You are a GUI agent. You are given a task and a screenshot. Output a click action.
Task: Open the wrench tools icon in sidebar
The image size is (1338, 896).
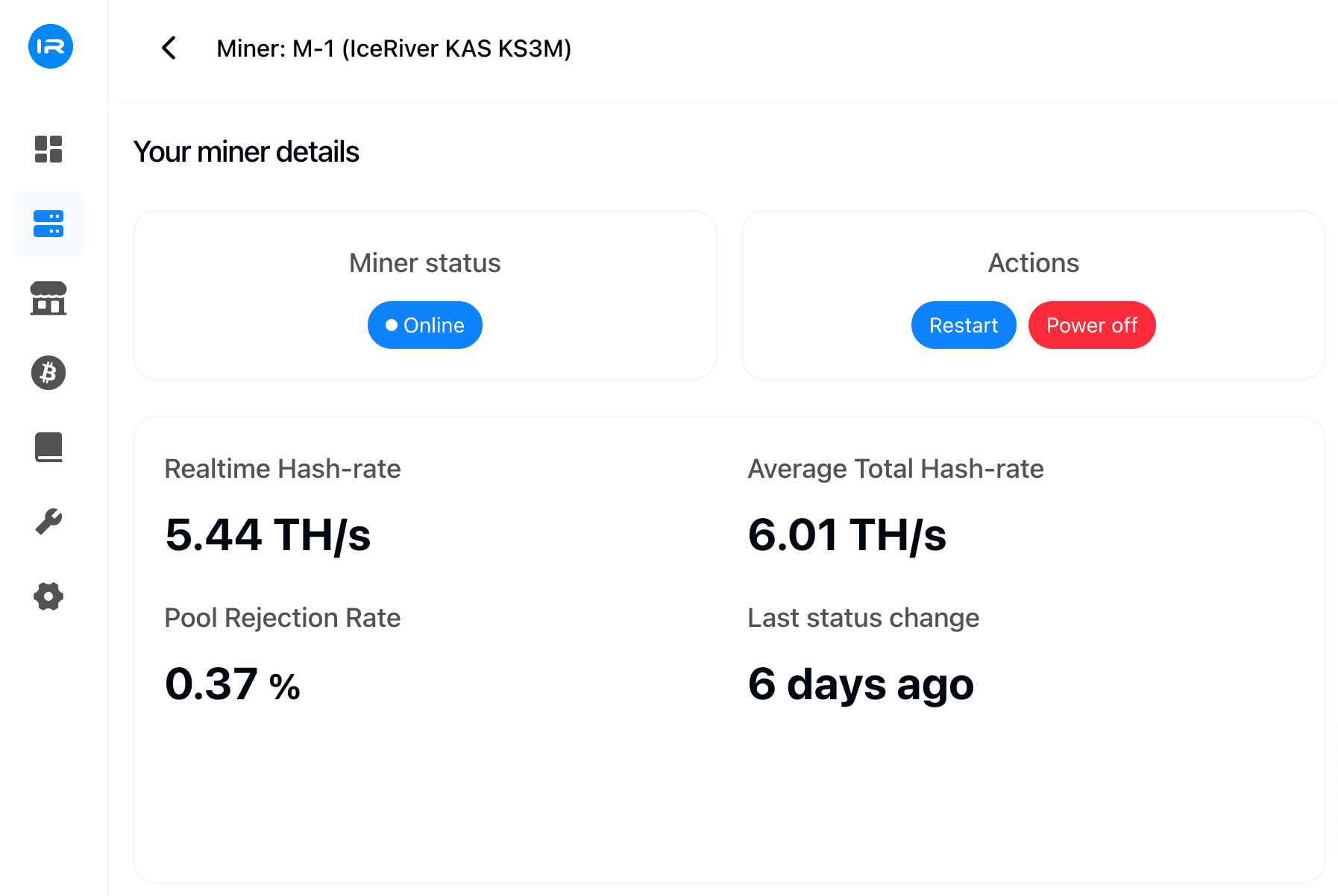(48, 522)
